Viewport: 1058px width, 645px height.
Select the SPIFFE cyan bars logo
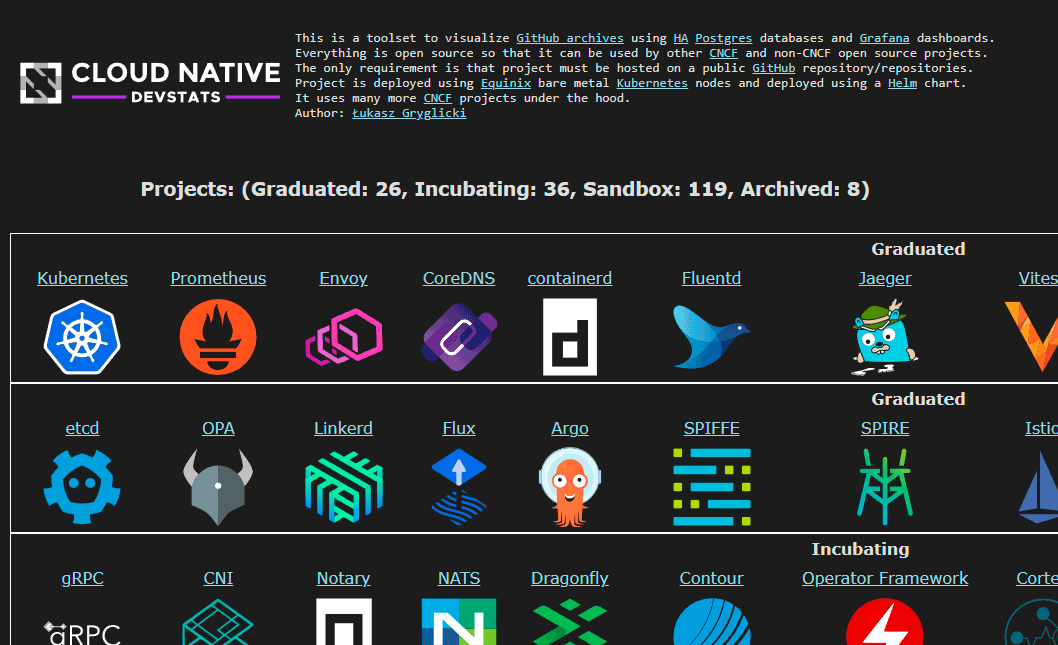[711, 486]
